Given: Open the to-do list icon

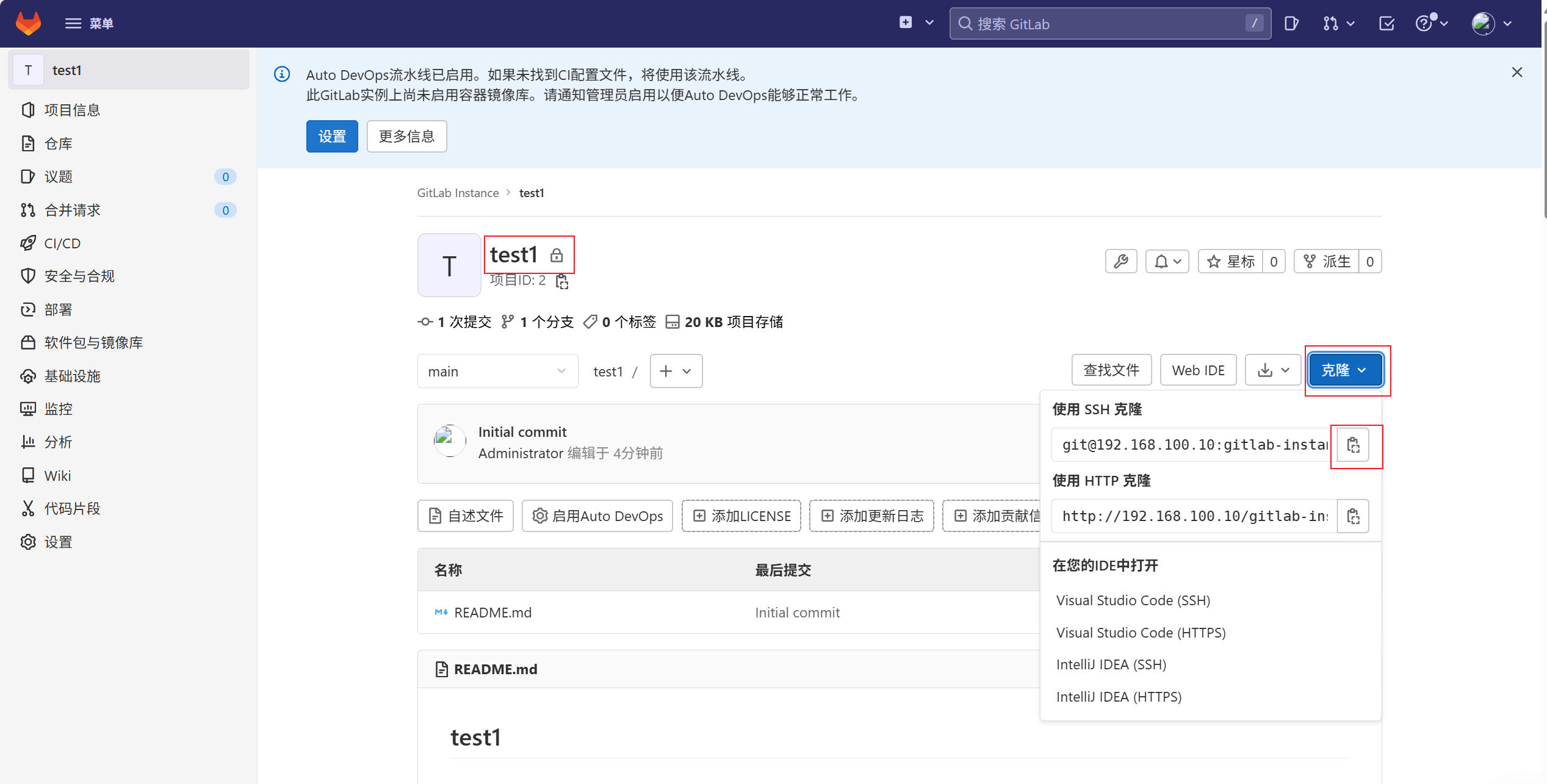Looking at the screenshot, I should (1386, 23).
